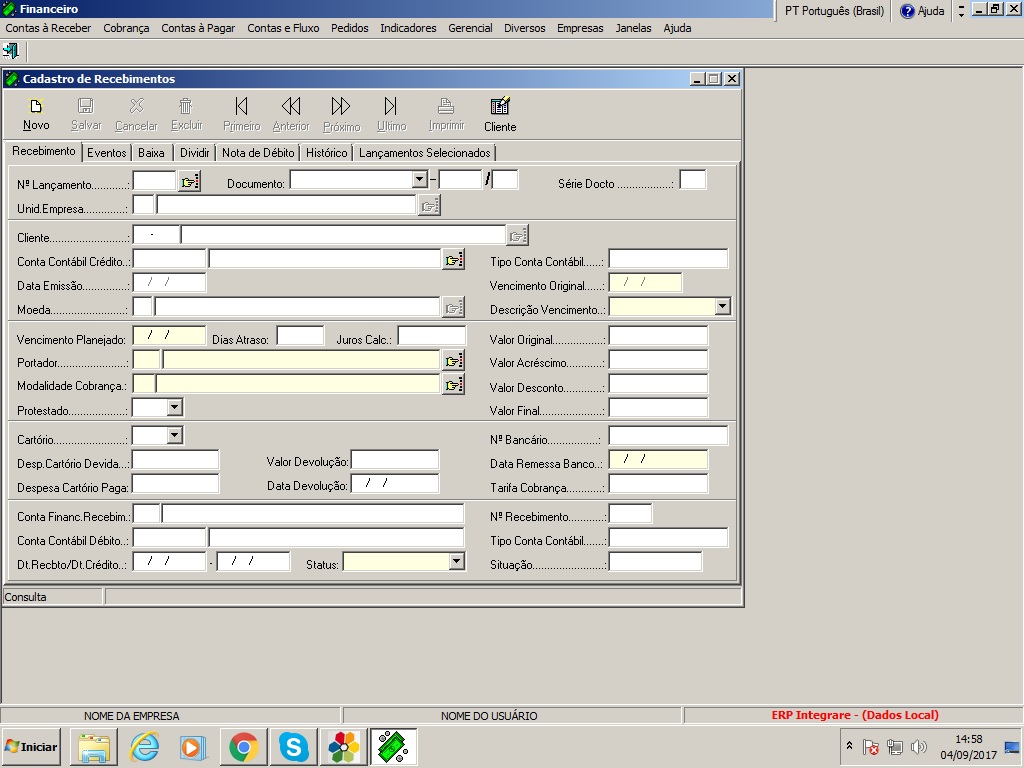Open Google Chrome from the taskbar

[x=243, y=747]
